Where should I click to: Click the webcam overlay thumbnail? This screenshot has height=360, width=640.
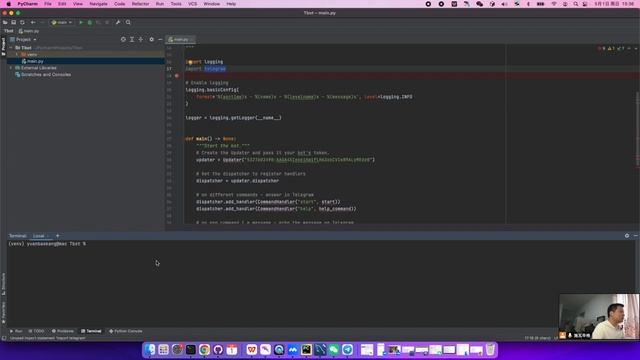coord(599,316)
